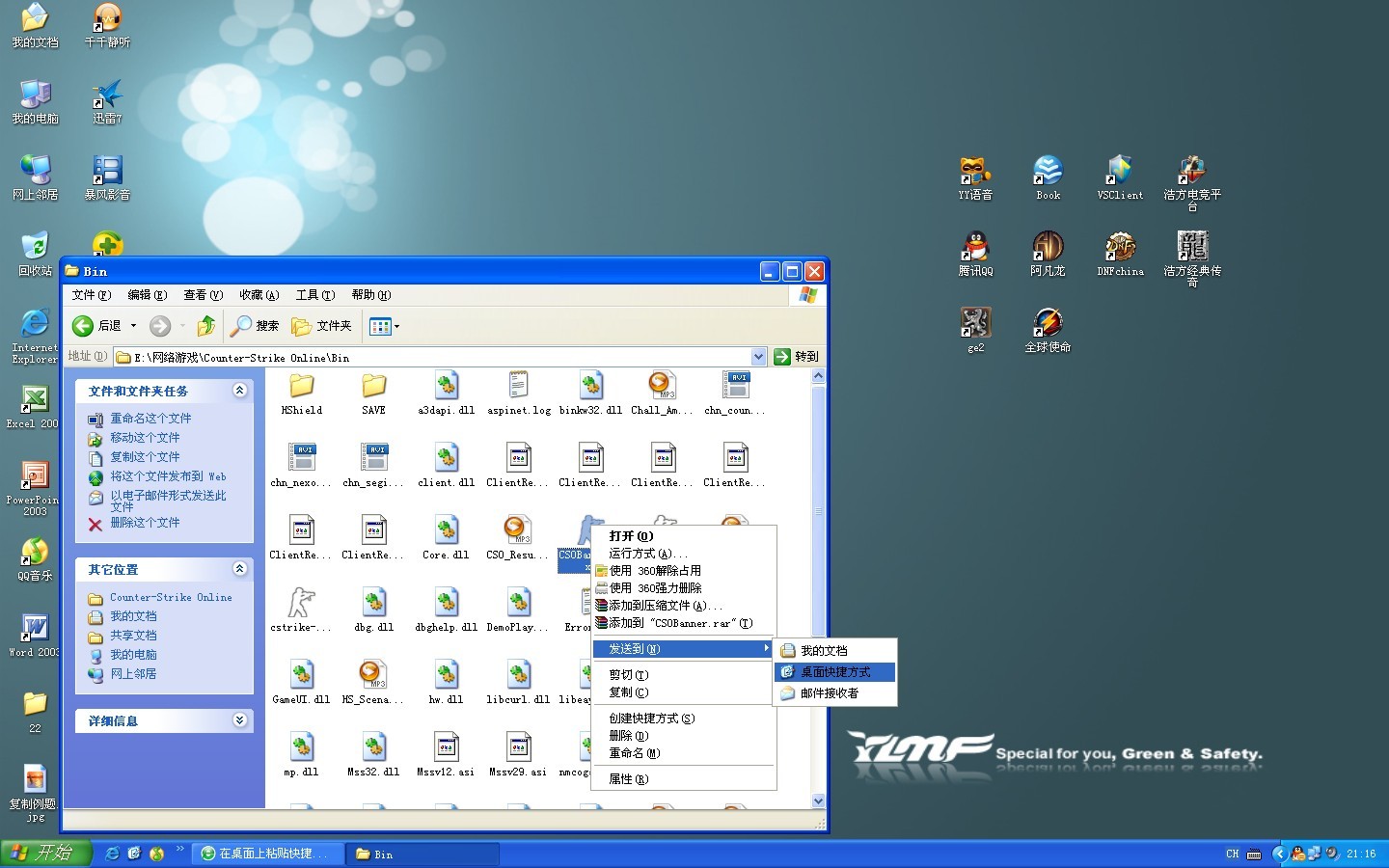Screen dimensions: 1389x868
Task: Open the DNFchina desktop icon
Action: (1120, 255)
